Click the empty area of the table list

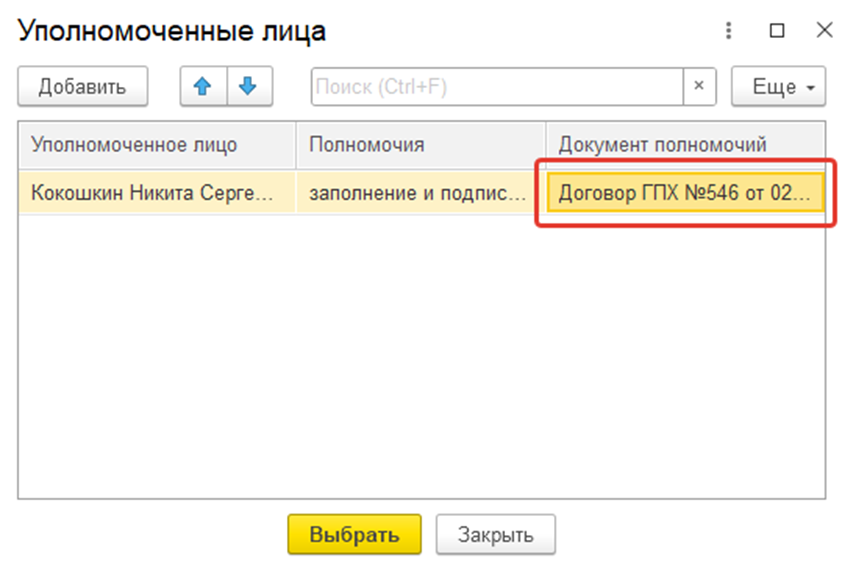[x=421, y=355]
